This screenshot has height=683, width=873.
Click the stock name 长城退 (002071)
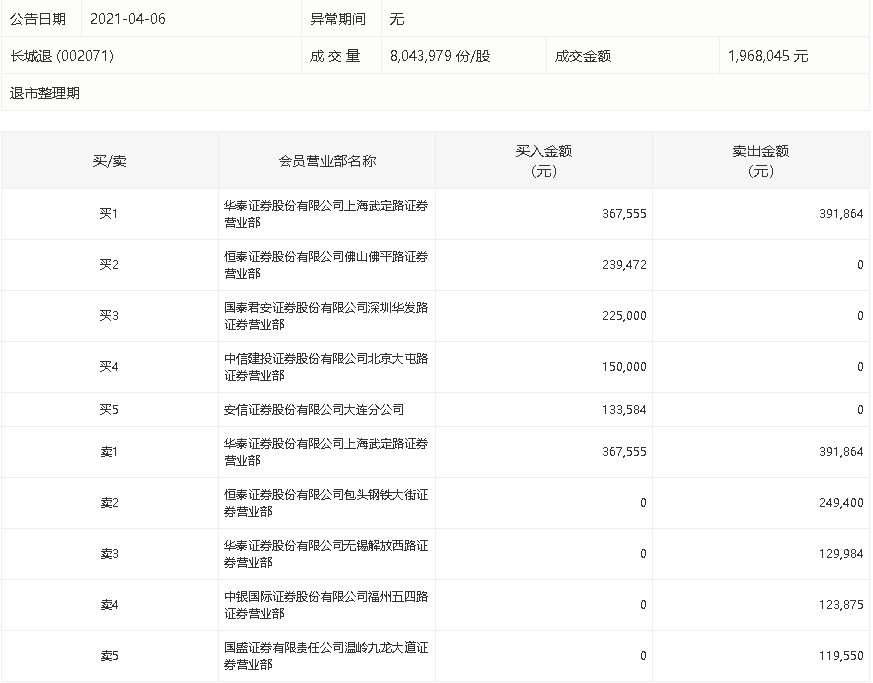click(x=62, y=56)
